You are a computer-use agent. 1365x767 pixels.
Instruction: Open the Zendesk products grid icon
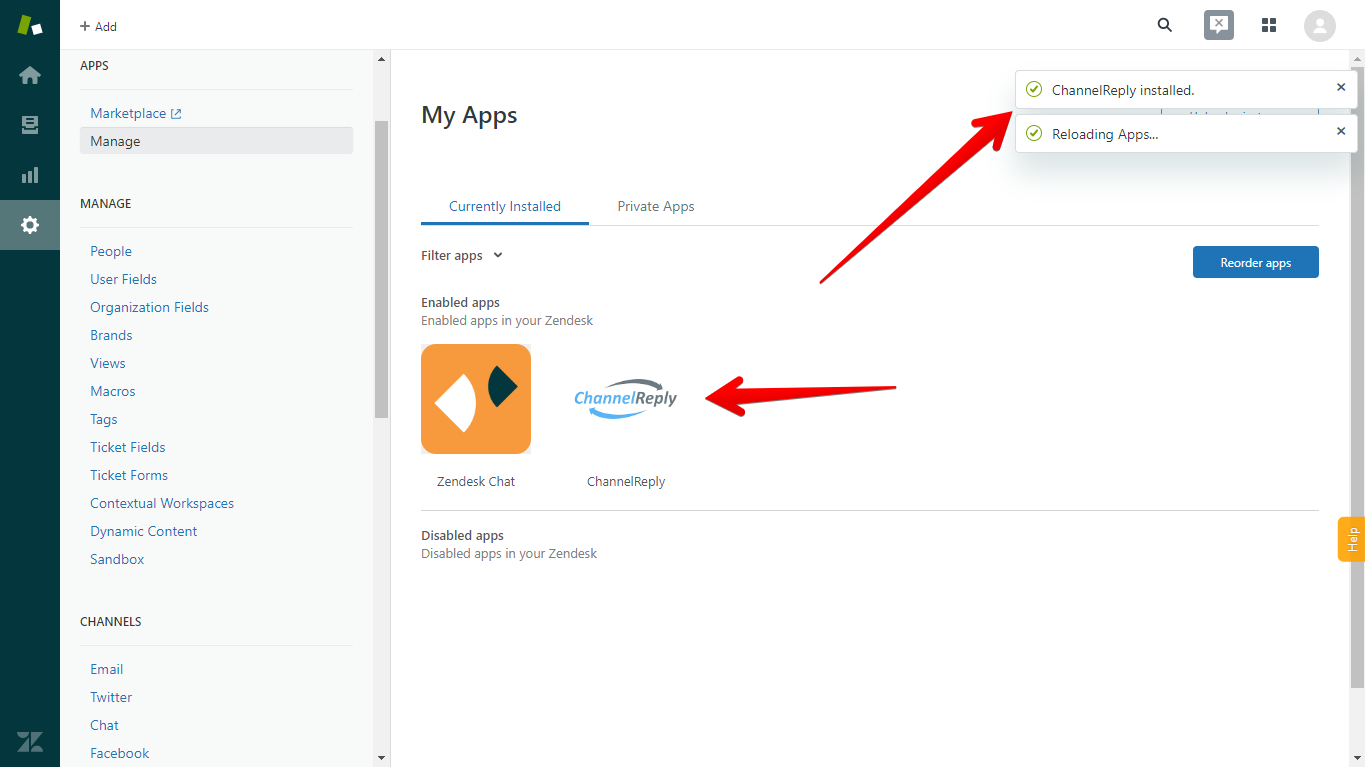coord(1269,25)
